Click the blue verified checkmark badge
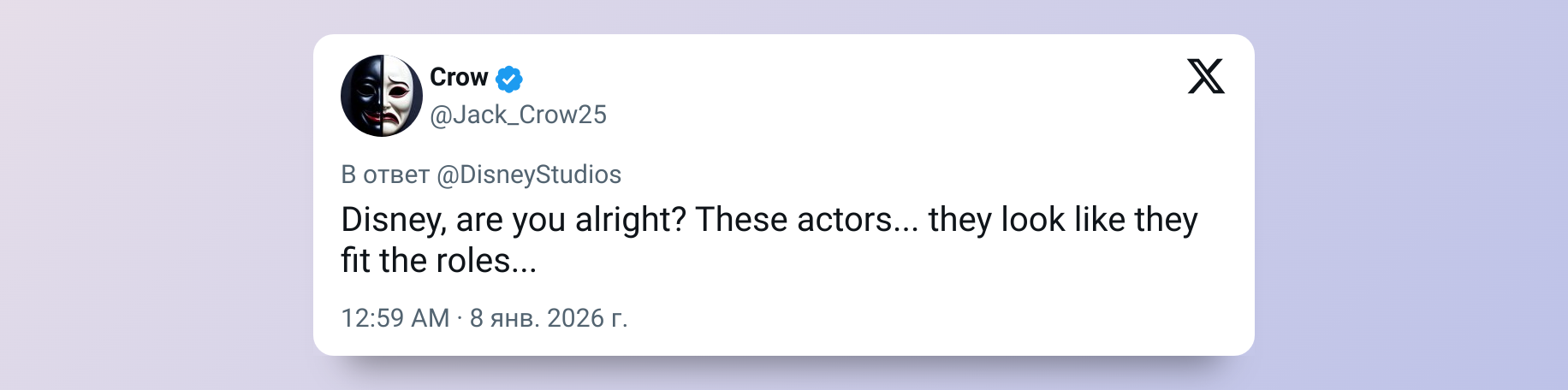The image size is (1568, 390). (509, 79)
